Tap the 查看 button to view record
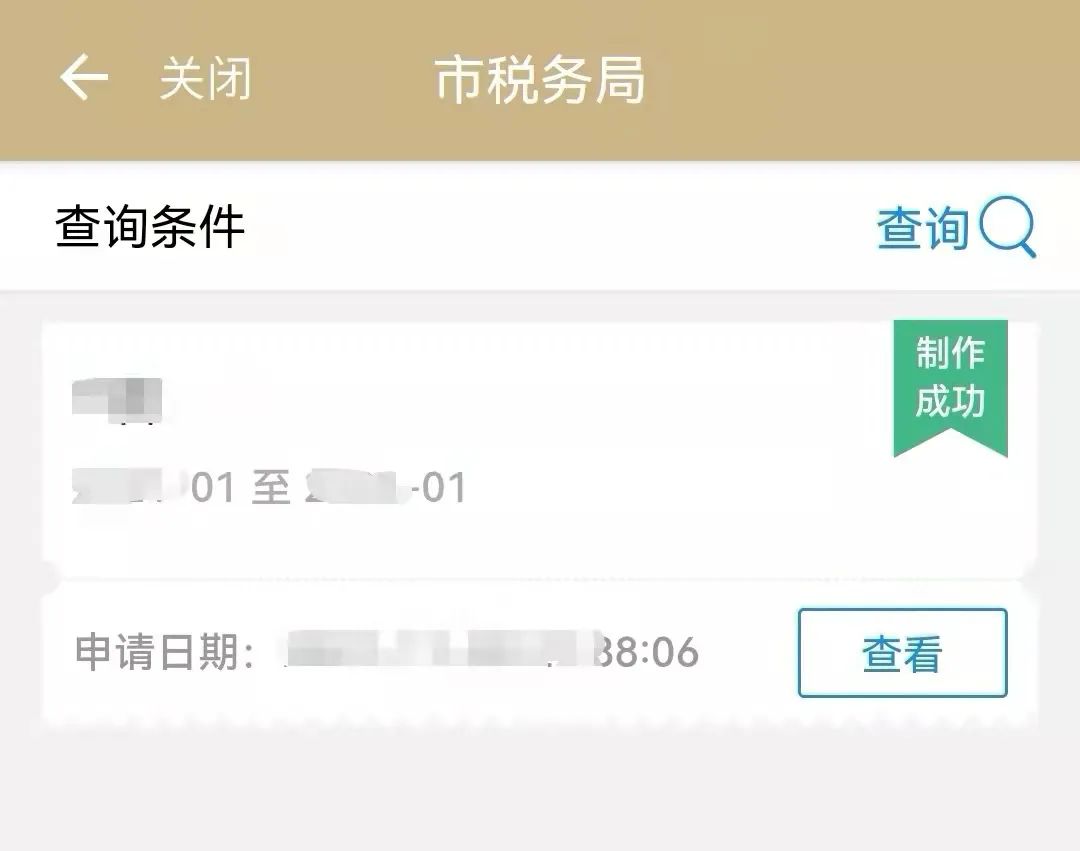1080x851 pixels. 902,653
